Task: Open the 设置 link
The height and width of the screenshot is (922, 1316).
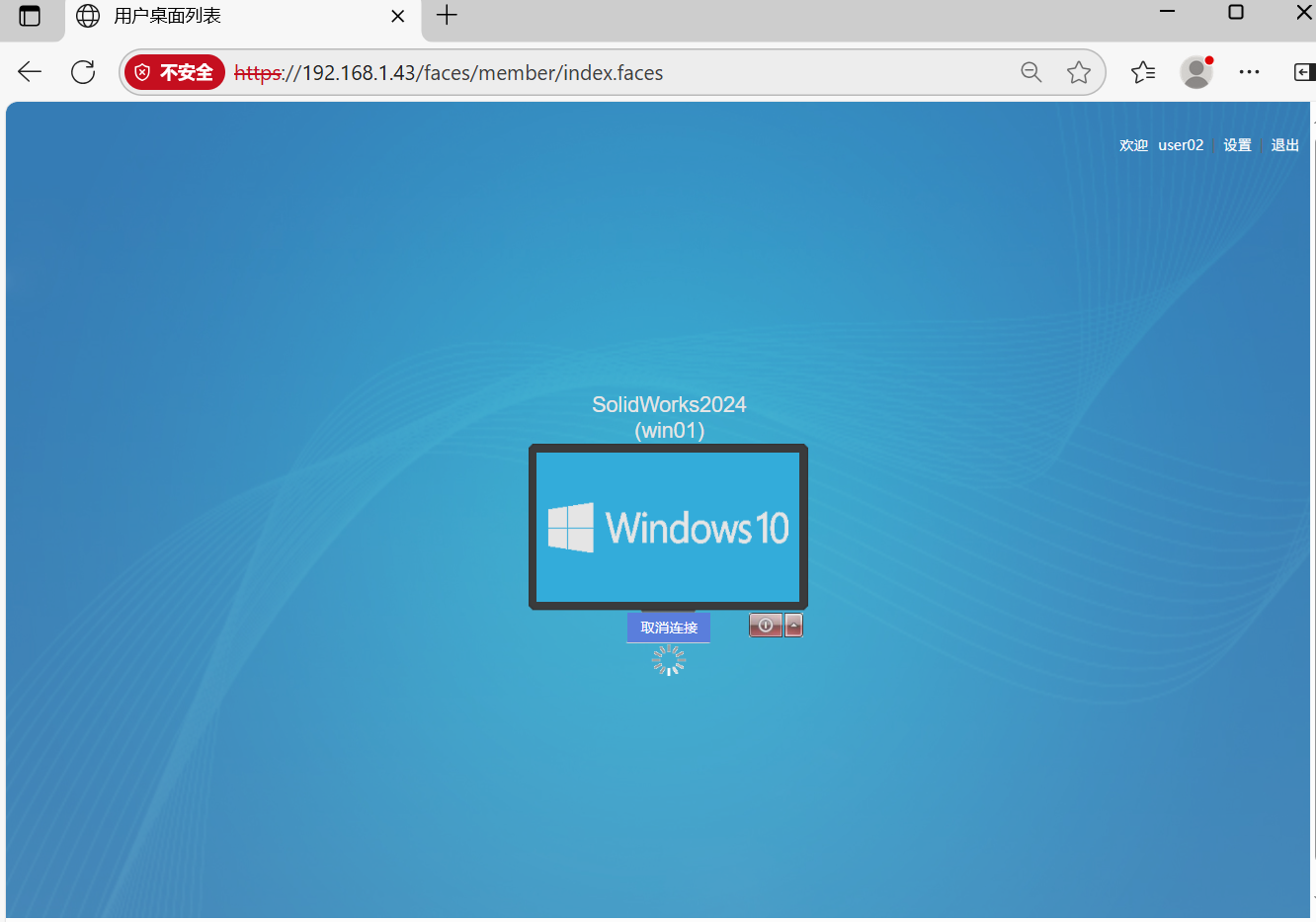Action: 1237,145
